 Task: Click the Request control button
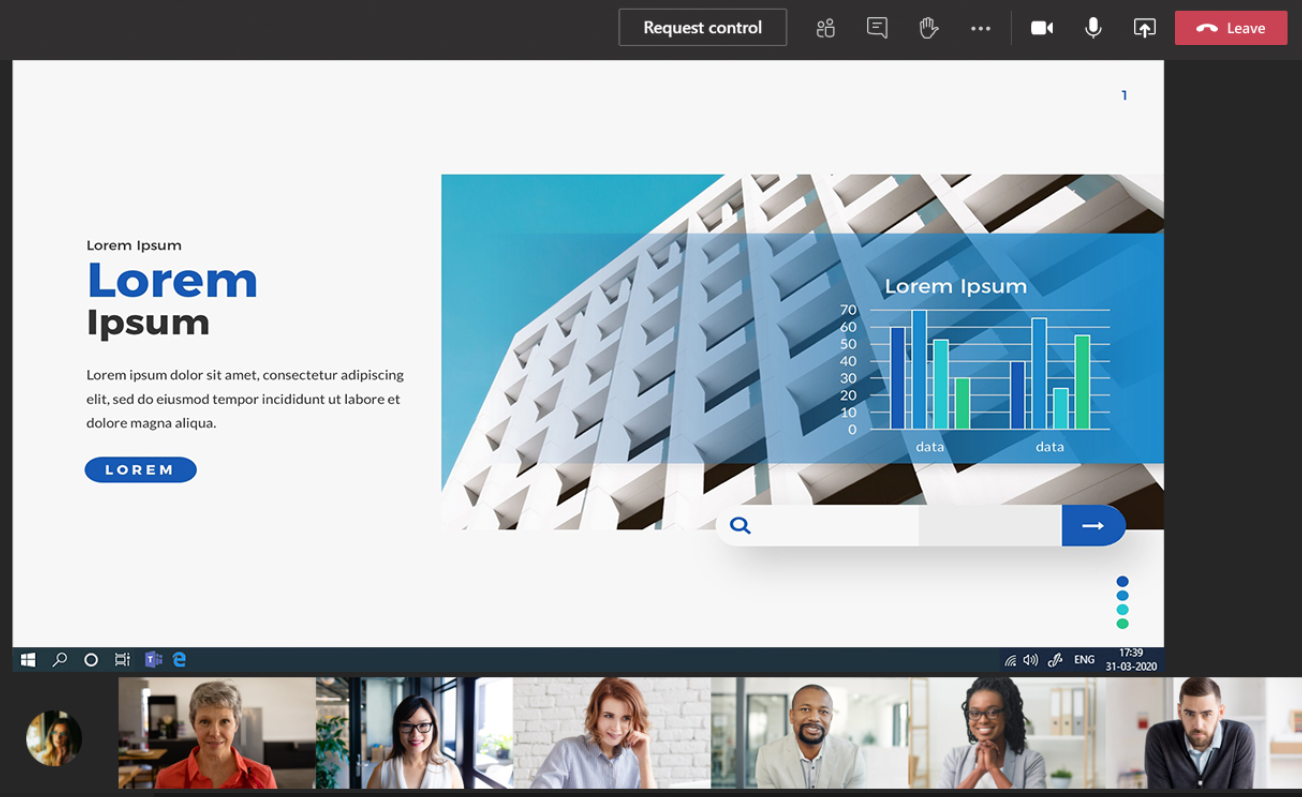tap(702, 28)
